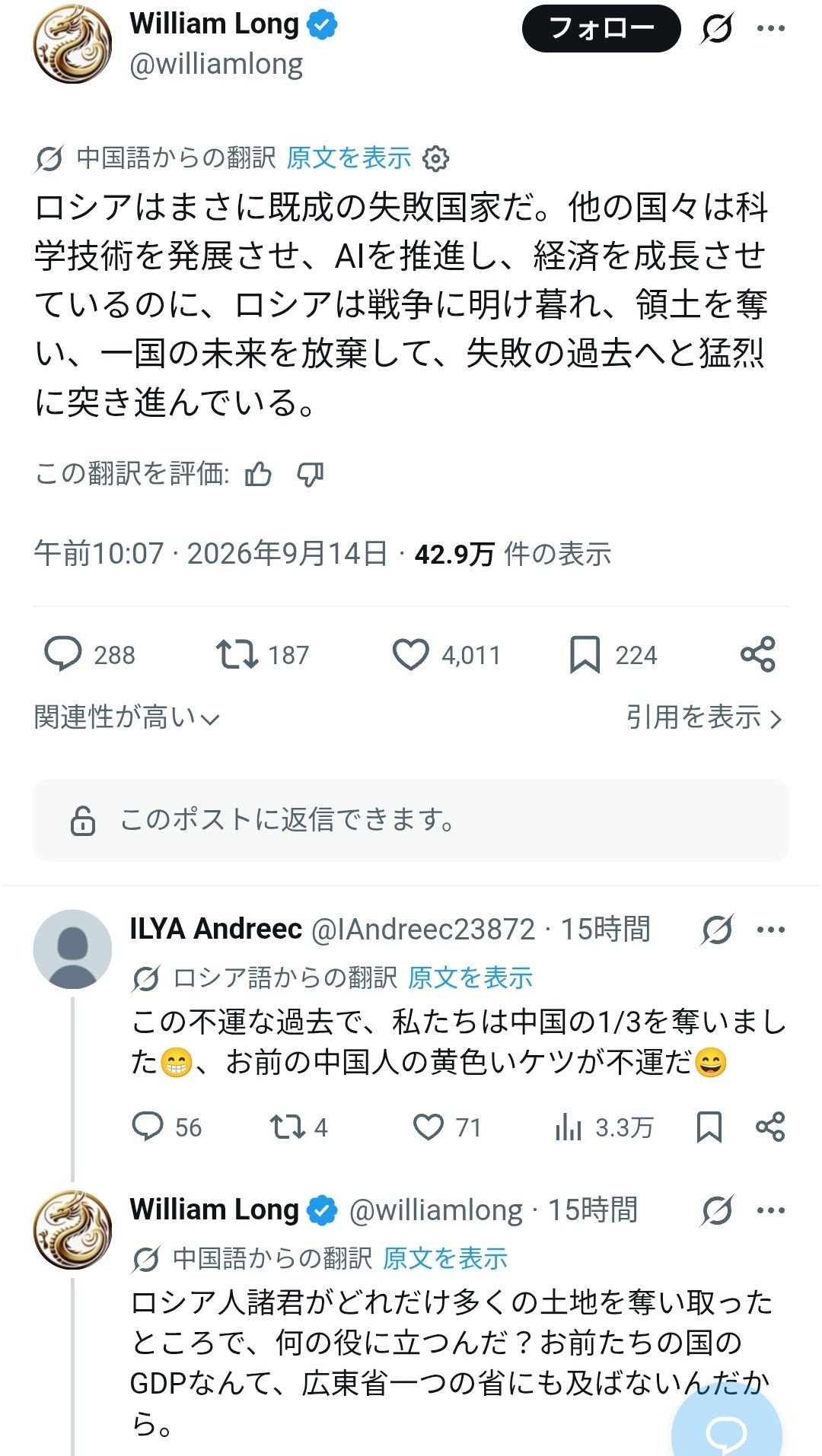
Task: Open replies on the main post (288)
Action: (x=90, y=655)
